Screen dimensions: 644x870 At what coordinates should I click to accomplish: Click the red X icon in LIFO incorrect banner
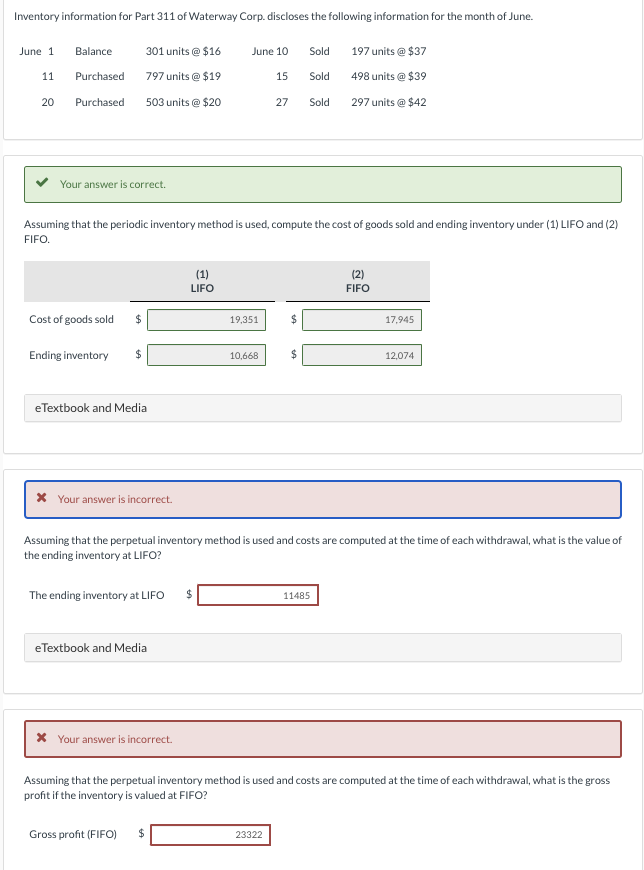(x=39, y=499)
